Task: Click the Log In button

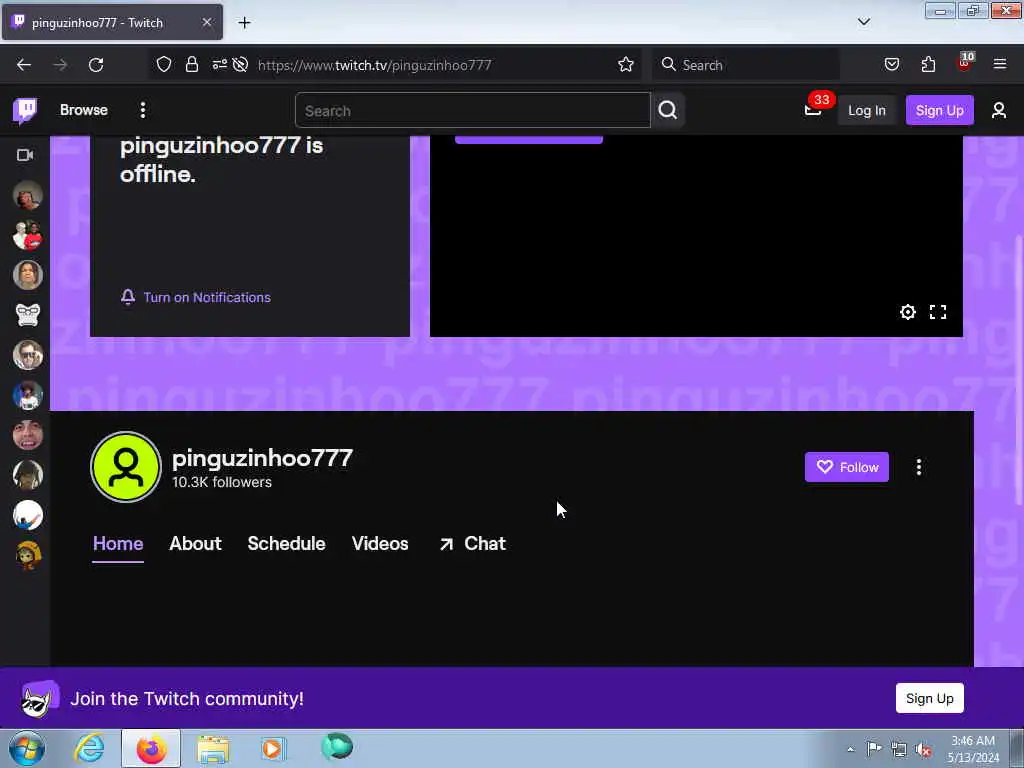Action: (x=867, y=110)
